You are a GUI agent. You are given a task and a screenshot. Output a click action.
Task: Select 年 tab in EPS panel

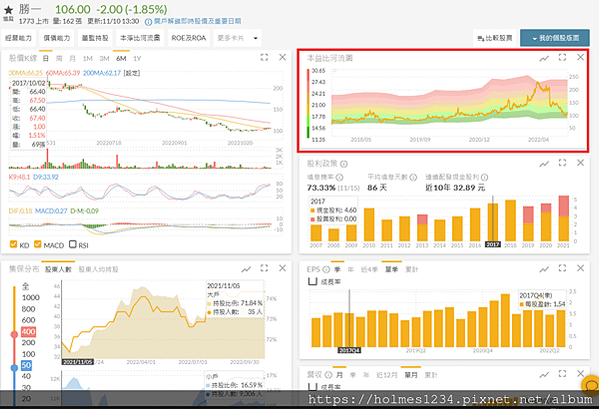coord(351,270)
